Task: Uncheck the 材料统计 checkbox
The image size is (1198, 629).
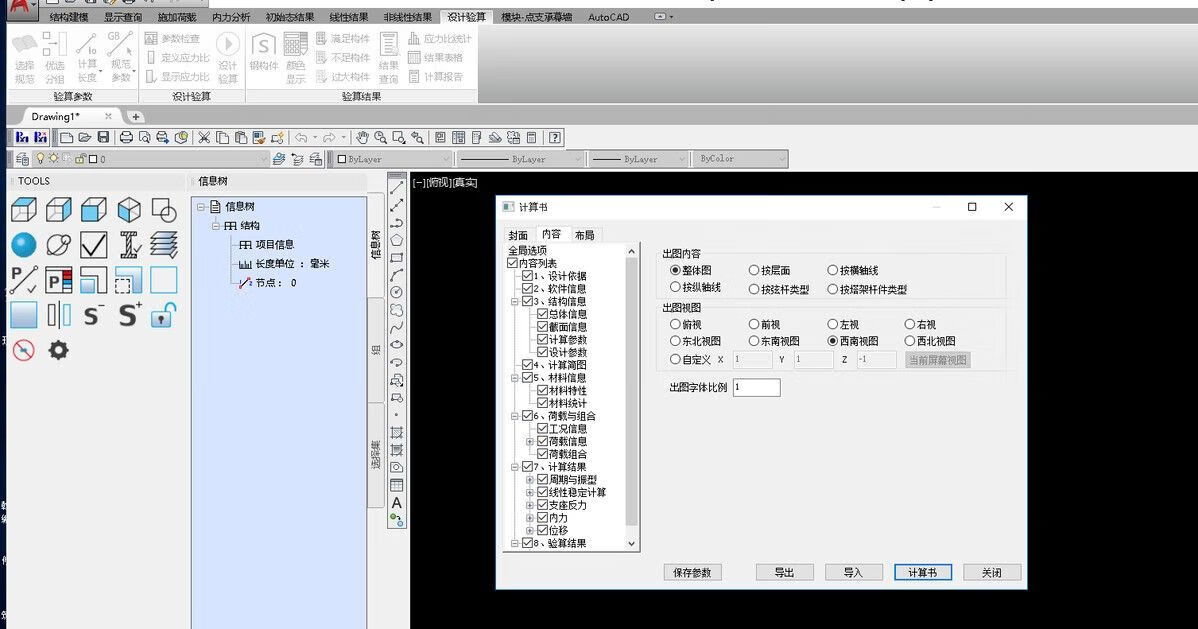Action: 543,403
